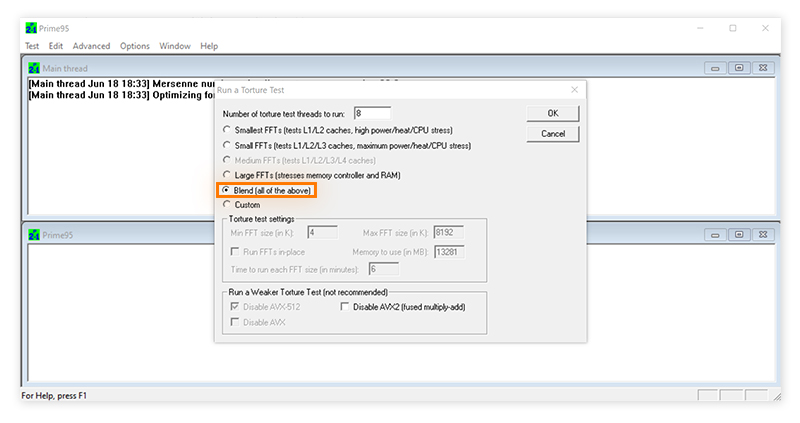Click the OK button
The height and width of the screenshot is (423, 800).
pos(553,113)
